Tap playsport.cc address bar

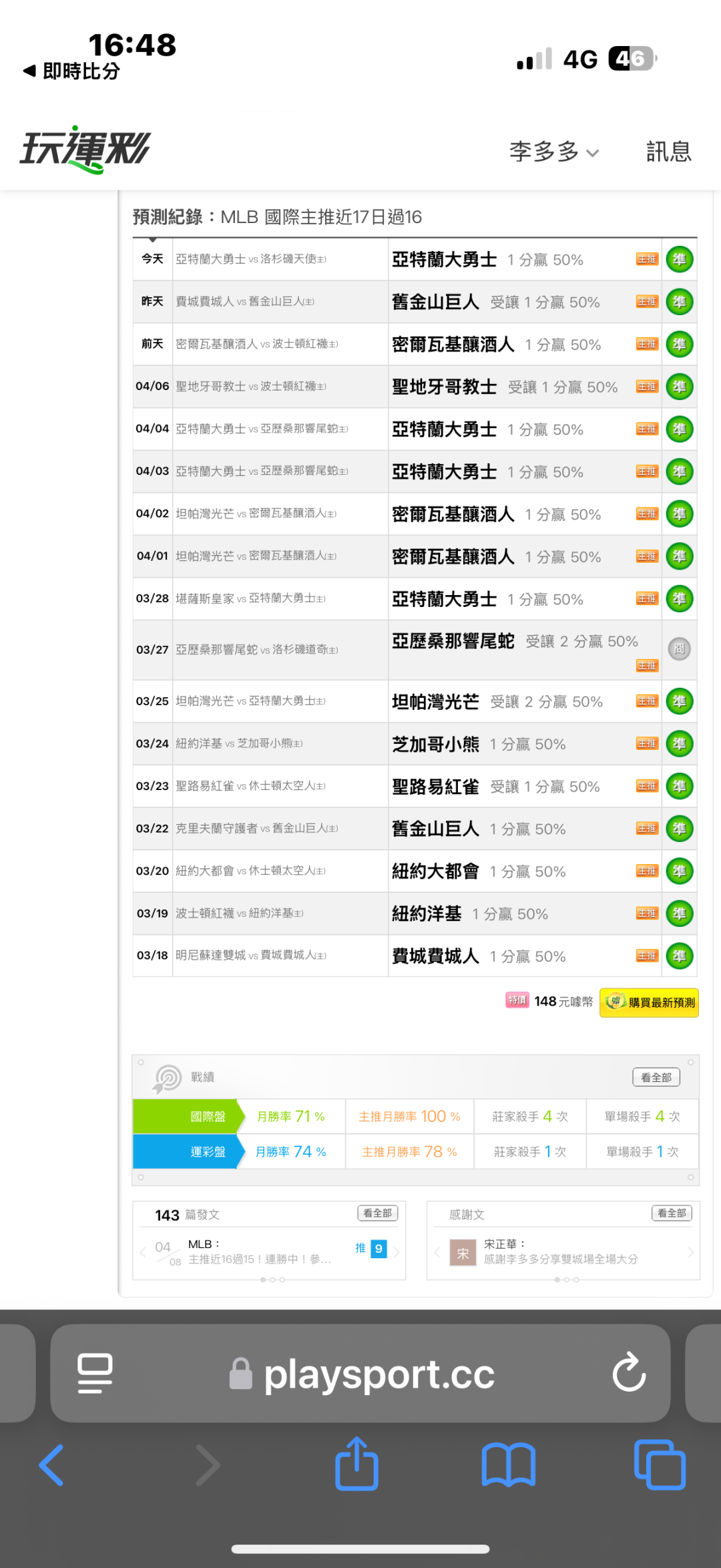pos(361,1374)
